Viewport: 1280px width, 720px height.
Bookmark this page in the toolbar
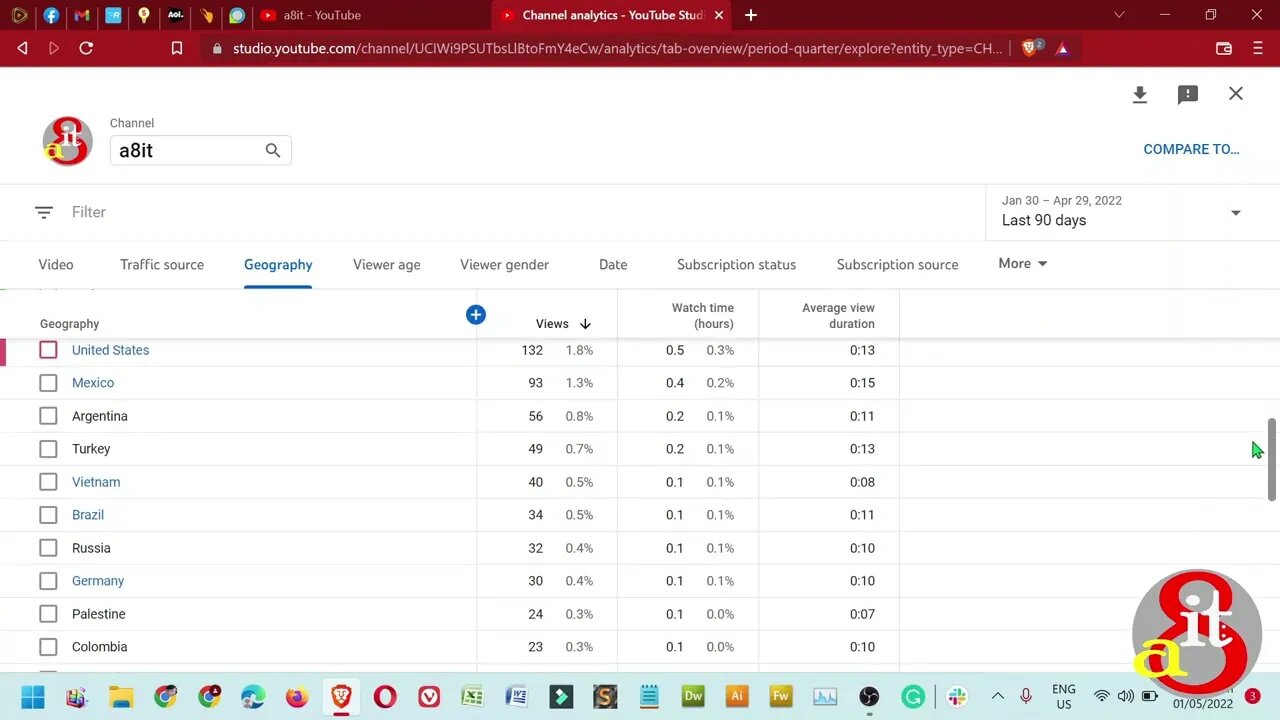click(x=177, y=48)
